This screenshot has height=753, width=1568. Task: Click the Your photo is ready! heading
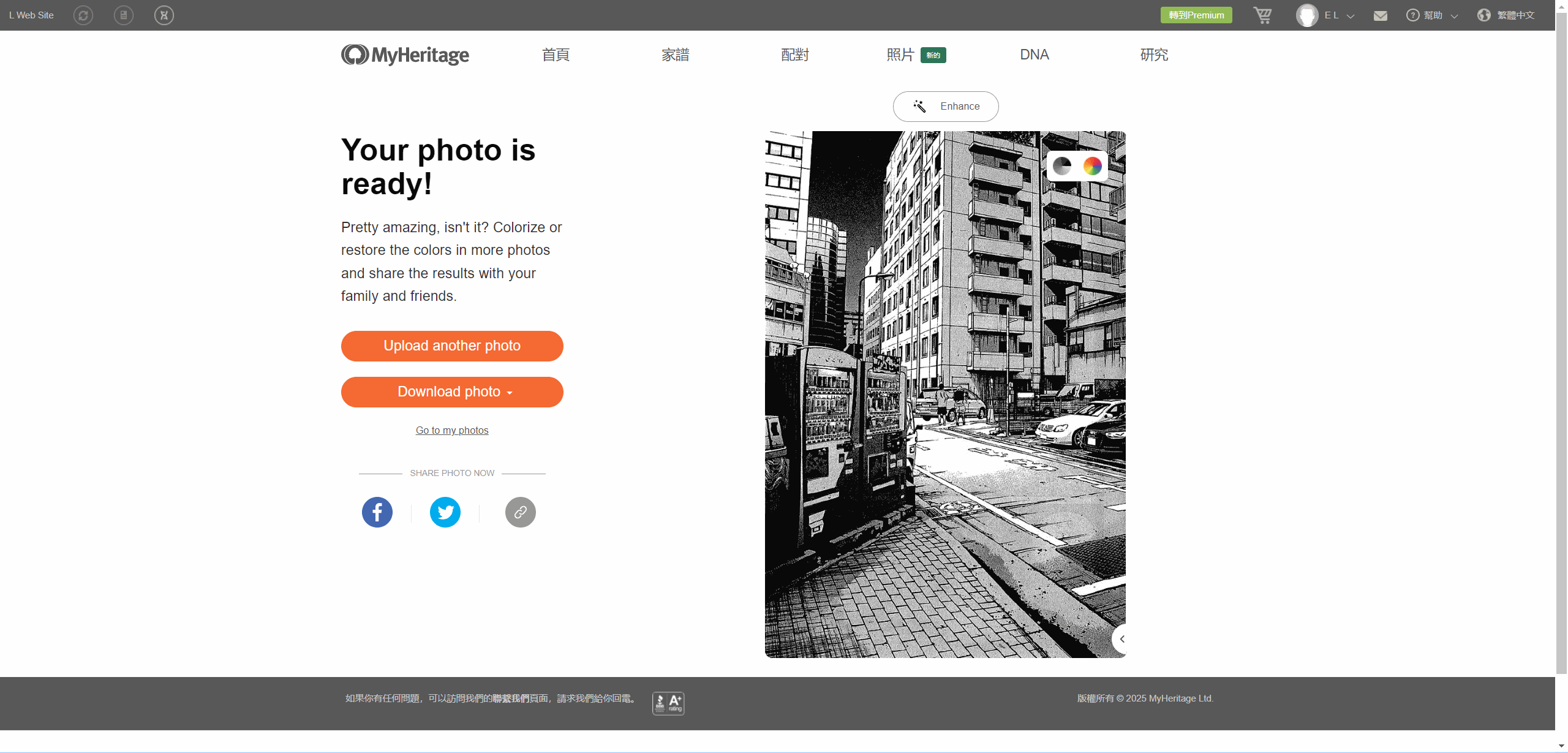click(x=439, y=167)
